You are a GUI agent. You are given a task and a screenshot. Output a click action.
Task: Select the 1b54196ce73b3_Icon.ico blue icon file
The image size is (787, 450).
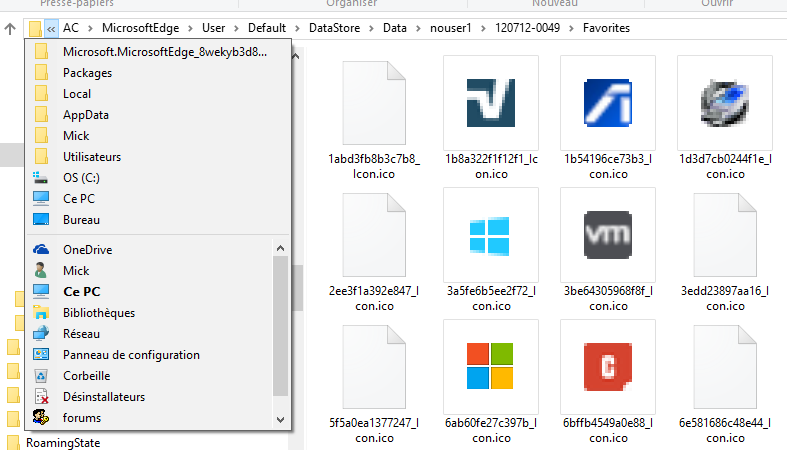pyautogui.click(x=608, y=103)
